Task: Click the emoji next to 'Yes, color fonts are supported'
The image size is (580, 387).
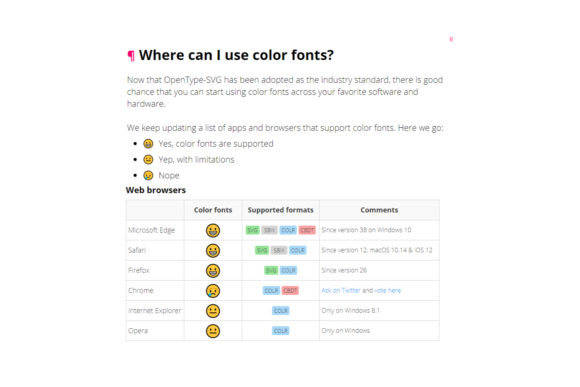Action: (x=148, y=144)
